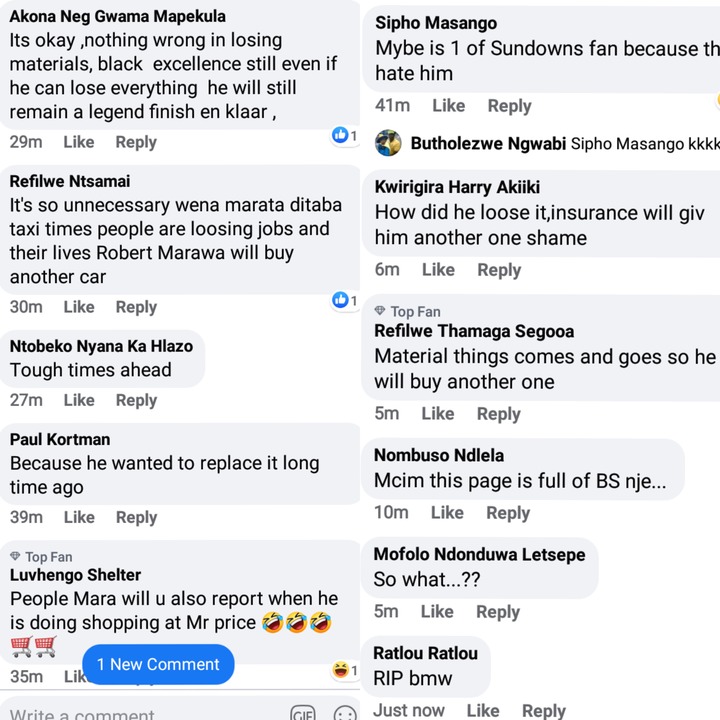This screenshot has width=720, height=720.
Task: Reply to Mofolo Ndonduwa Letsepe's comment
Action: pyautogui.click(x=498, y=611)
